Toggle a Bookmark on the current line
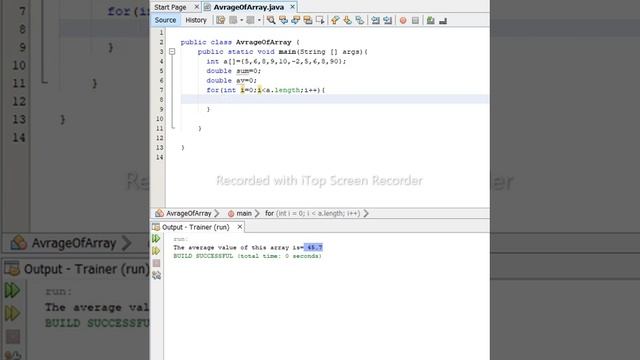 (360, 20)
